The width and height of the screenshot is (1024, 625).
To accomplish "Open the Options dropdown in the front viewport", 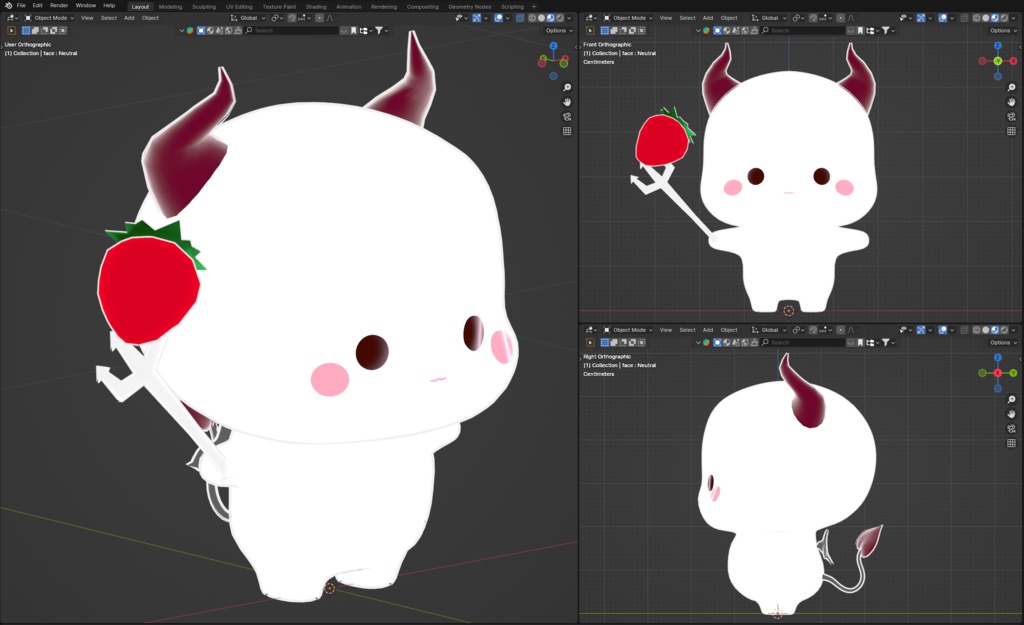I will click(x=999, y=30).
